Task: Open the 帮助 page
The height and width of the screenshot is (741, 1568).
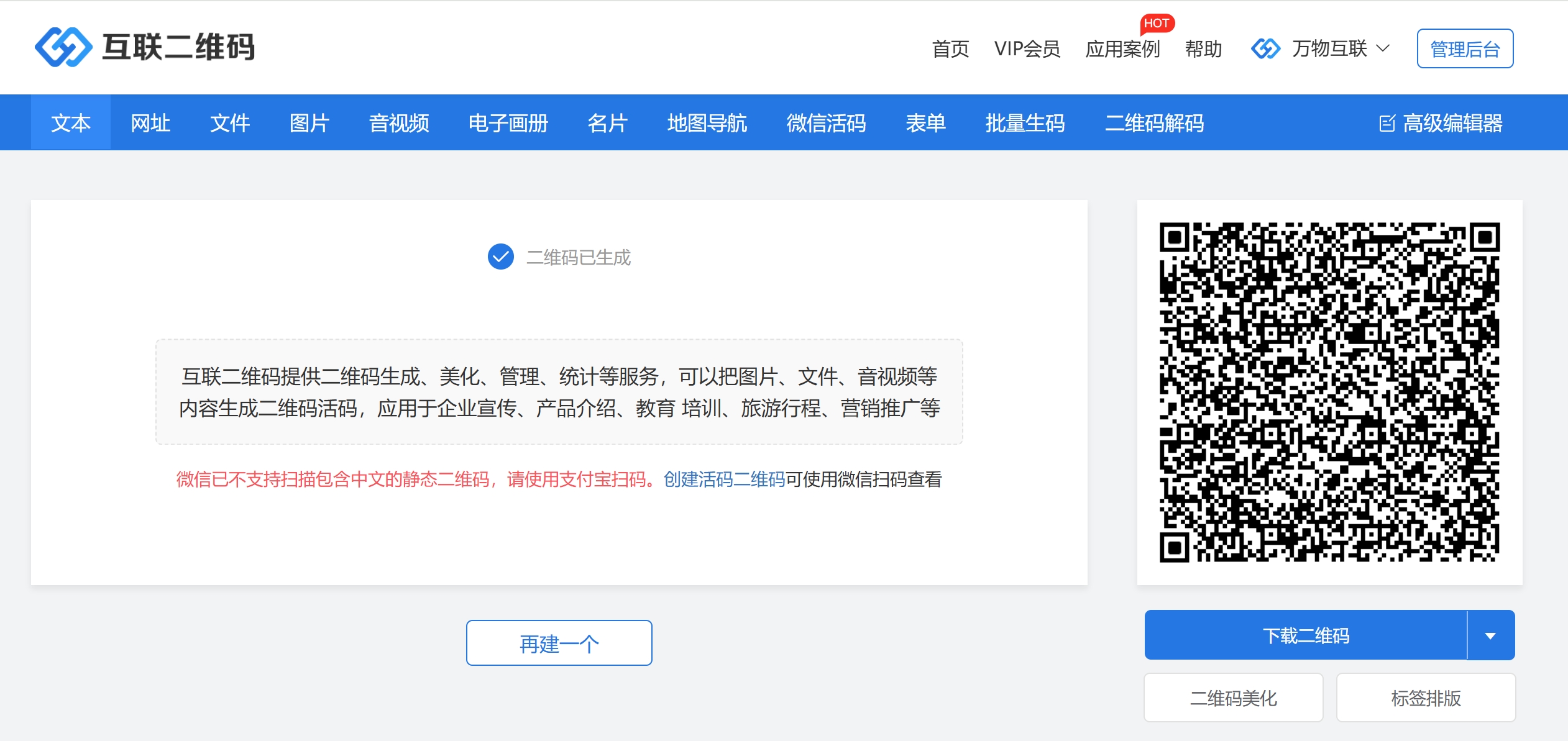Action: coord(1204,48)
